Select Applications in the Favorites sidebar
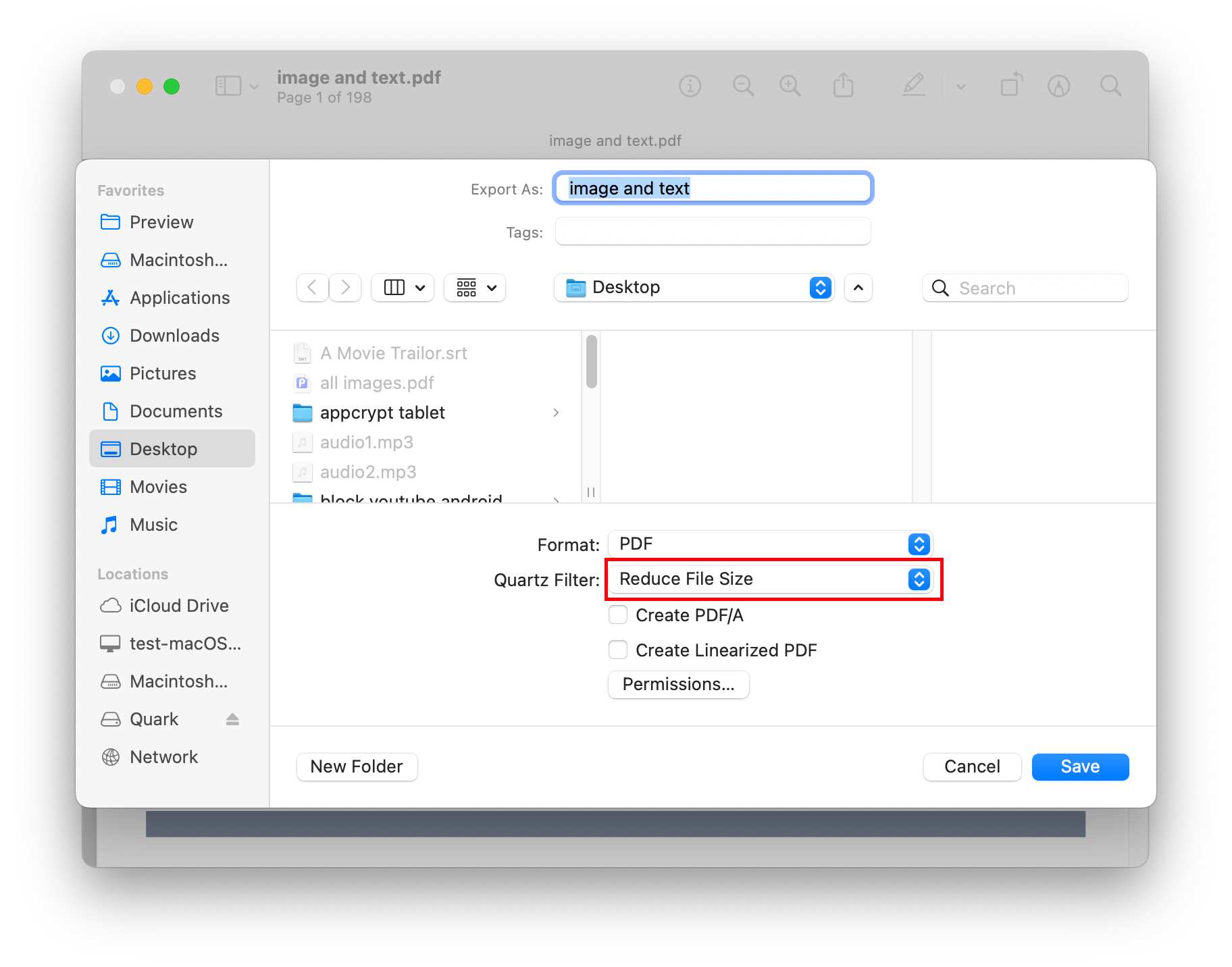This screenshot has width=1232, height=967. coord(178,298)
